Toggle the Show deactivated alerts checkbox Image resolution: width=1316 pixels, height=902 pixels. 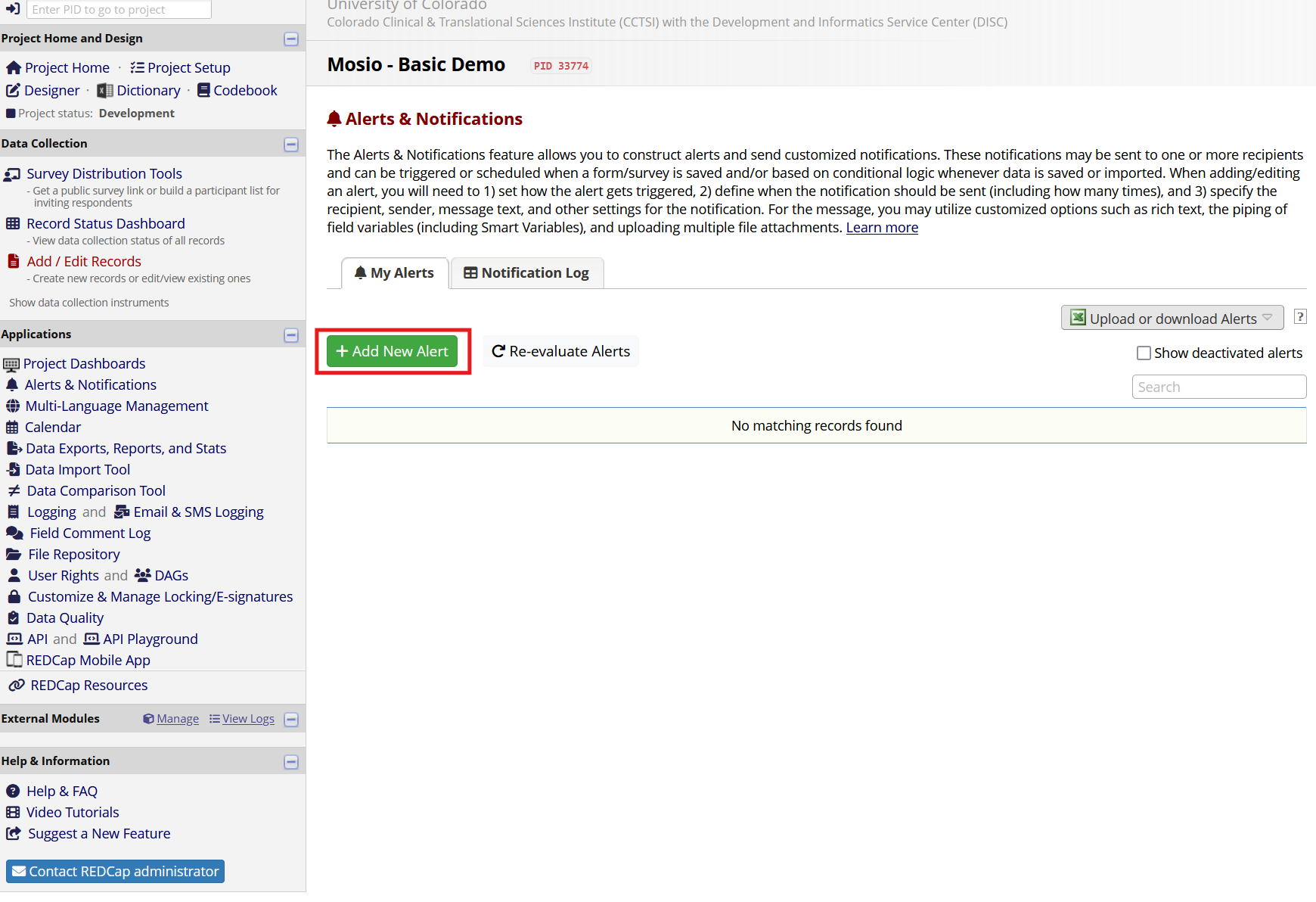pos(1144,353)
